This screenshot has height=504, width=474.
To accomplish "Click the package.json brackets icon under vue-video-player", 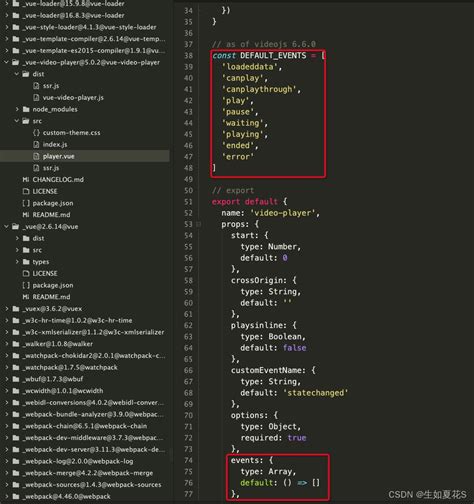I will click(x=26, y=203).
